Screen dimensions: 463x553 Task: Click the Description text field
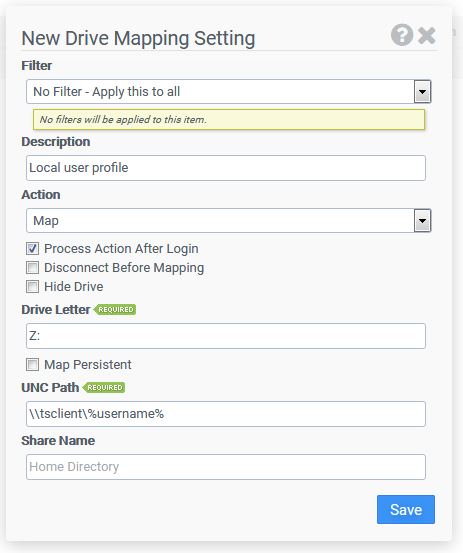click(x=226, y=168)
